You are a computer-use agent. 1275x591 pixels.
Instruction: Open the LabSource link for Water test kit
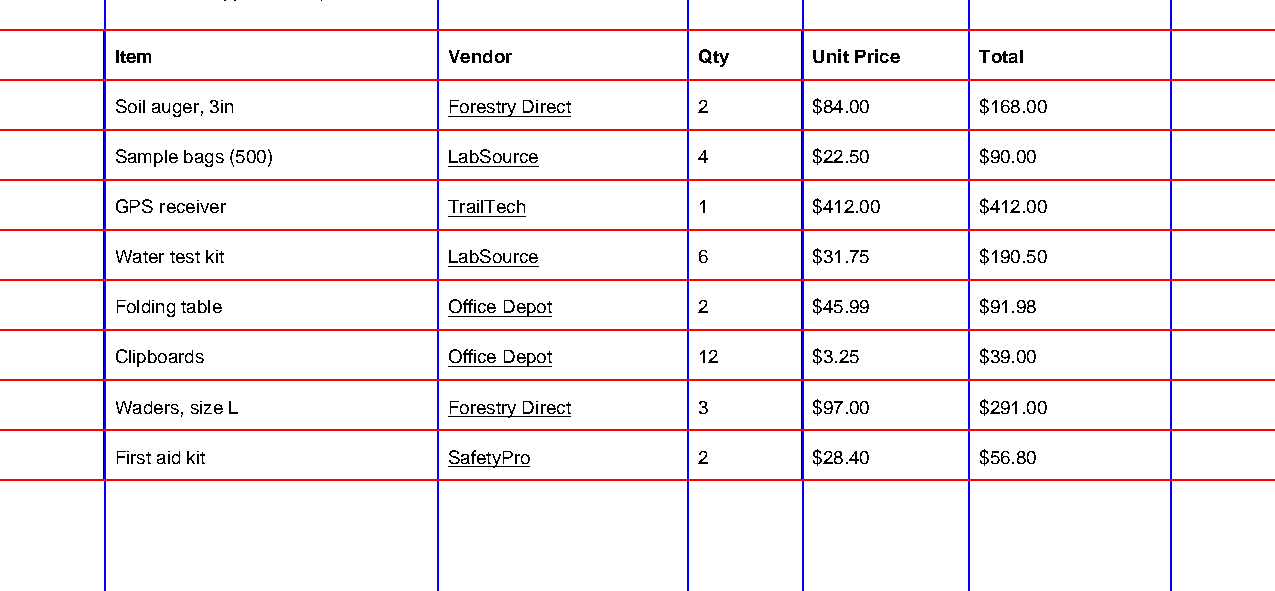pos(493,257)
